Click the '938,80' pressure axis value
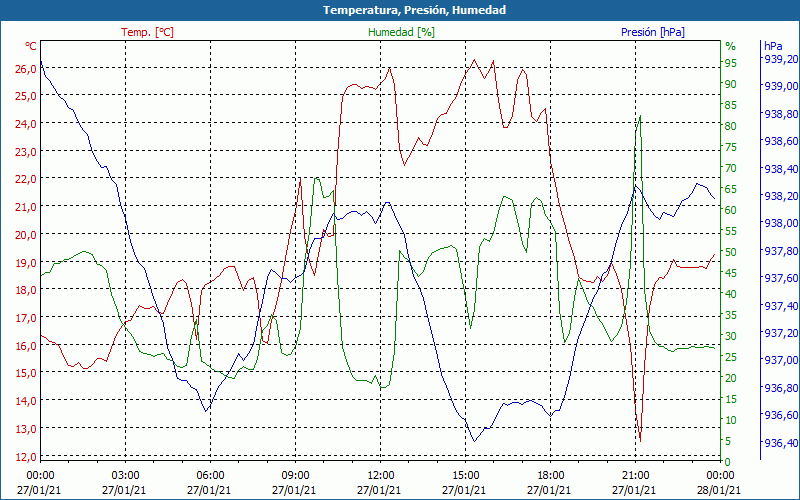The height and width of the screenshot is (500, 800). click(781, 114)
